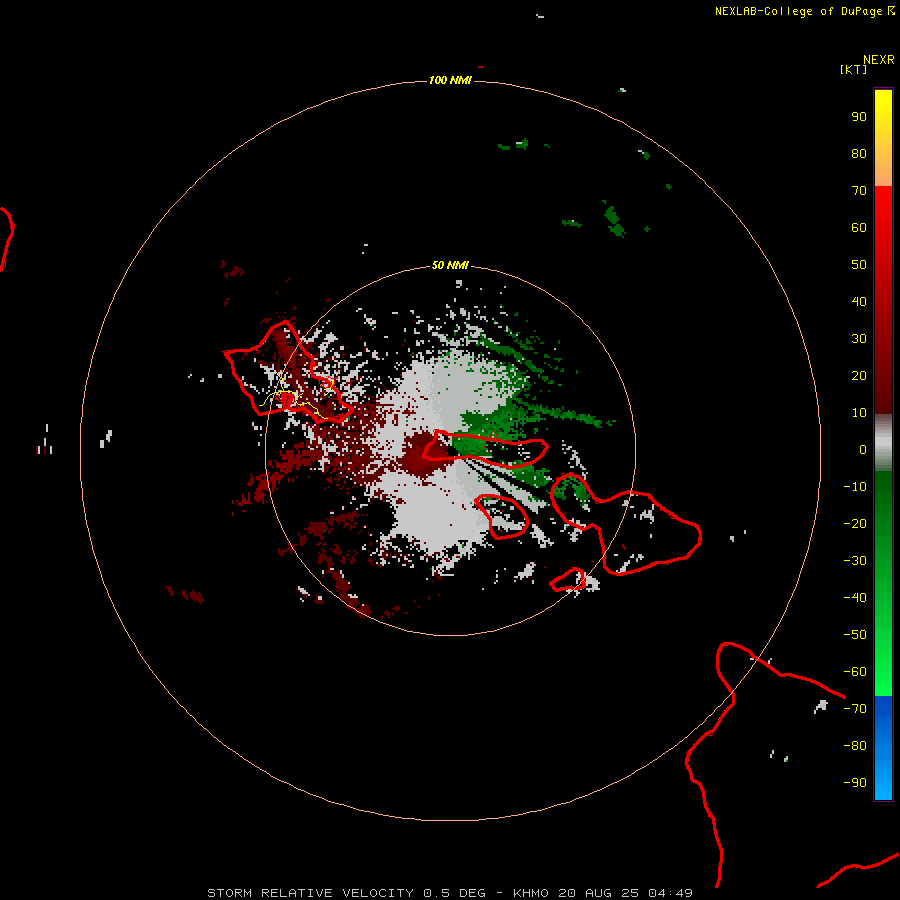This screenshot has height=900, width=900.
Task: Click the 100 NMI range ring label
Action: click(450, 80)
